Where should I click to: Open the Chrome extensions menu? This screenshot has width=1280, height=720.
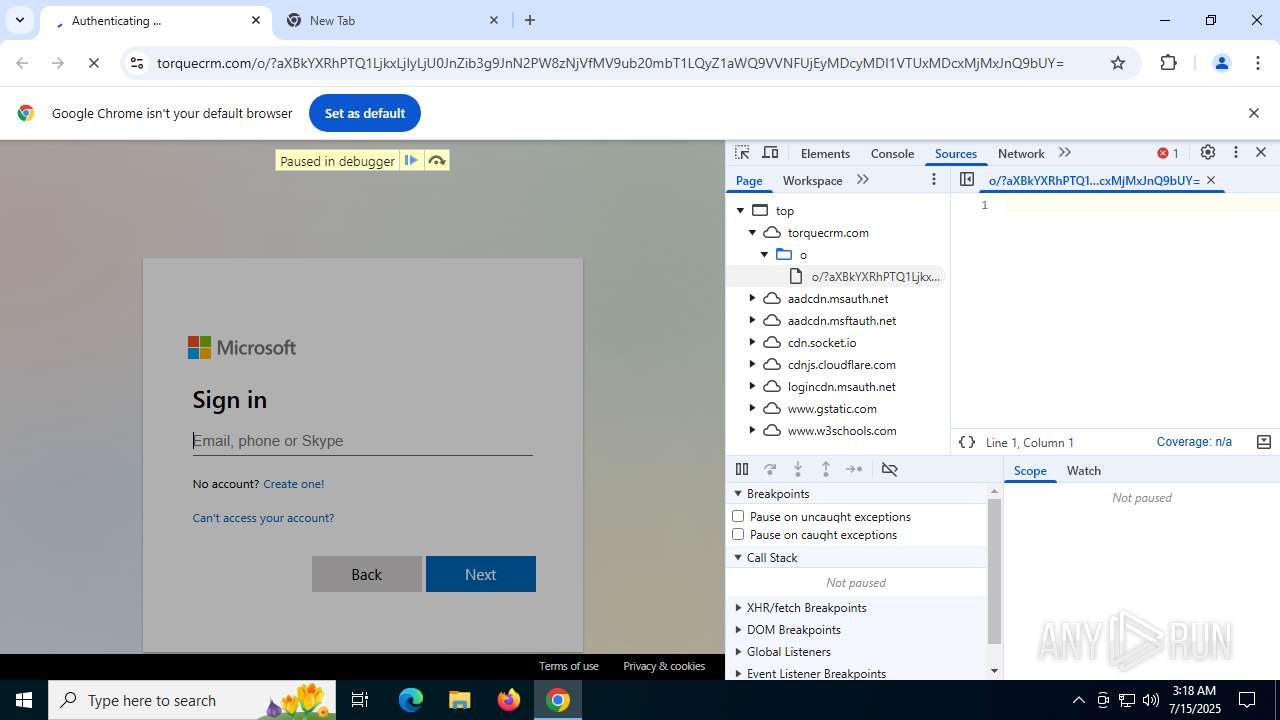[x=1168, y=63]
